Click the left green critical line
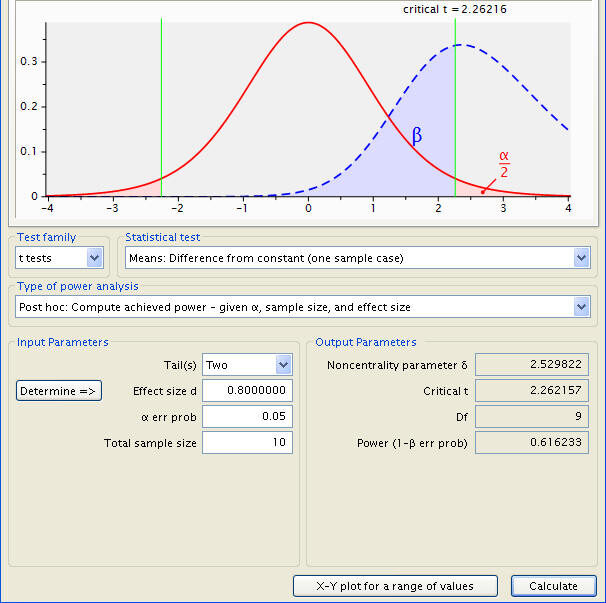Viewport: 606px width, 603px height. (161, 107)
